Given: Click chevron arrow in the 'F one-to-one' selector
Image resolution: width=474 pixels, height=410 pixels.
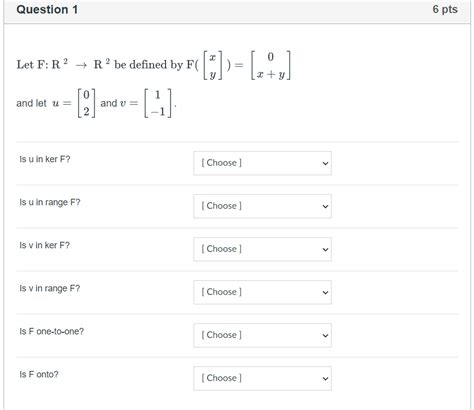Looking at the screenshot, I should click(325, 335).
